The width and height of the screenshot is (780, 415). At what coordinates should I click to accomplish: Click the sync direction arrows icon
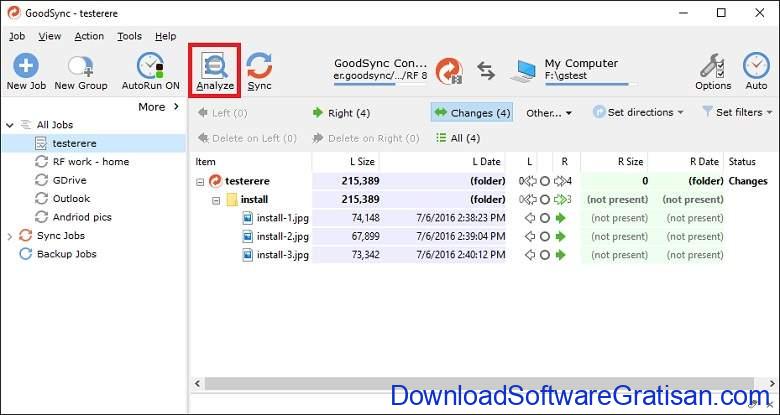click(x=486, y=70)
